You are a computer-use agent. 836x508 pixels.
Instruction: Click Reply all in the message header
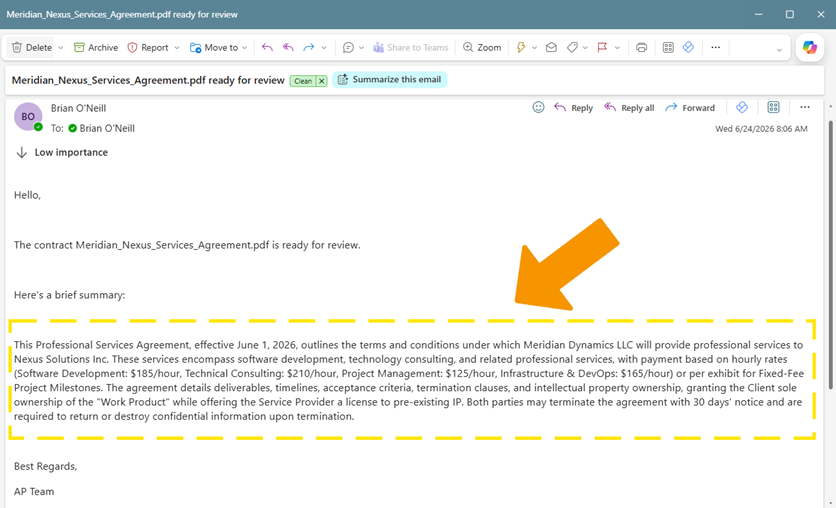coord(629,108)
